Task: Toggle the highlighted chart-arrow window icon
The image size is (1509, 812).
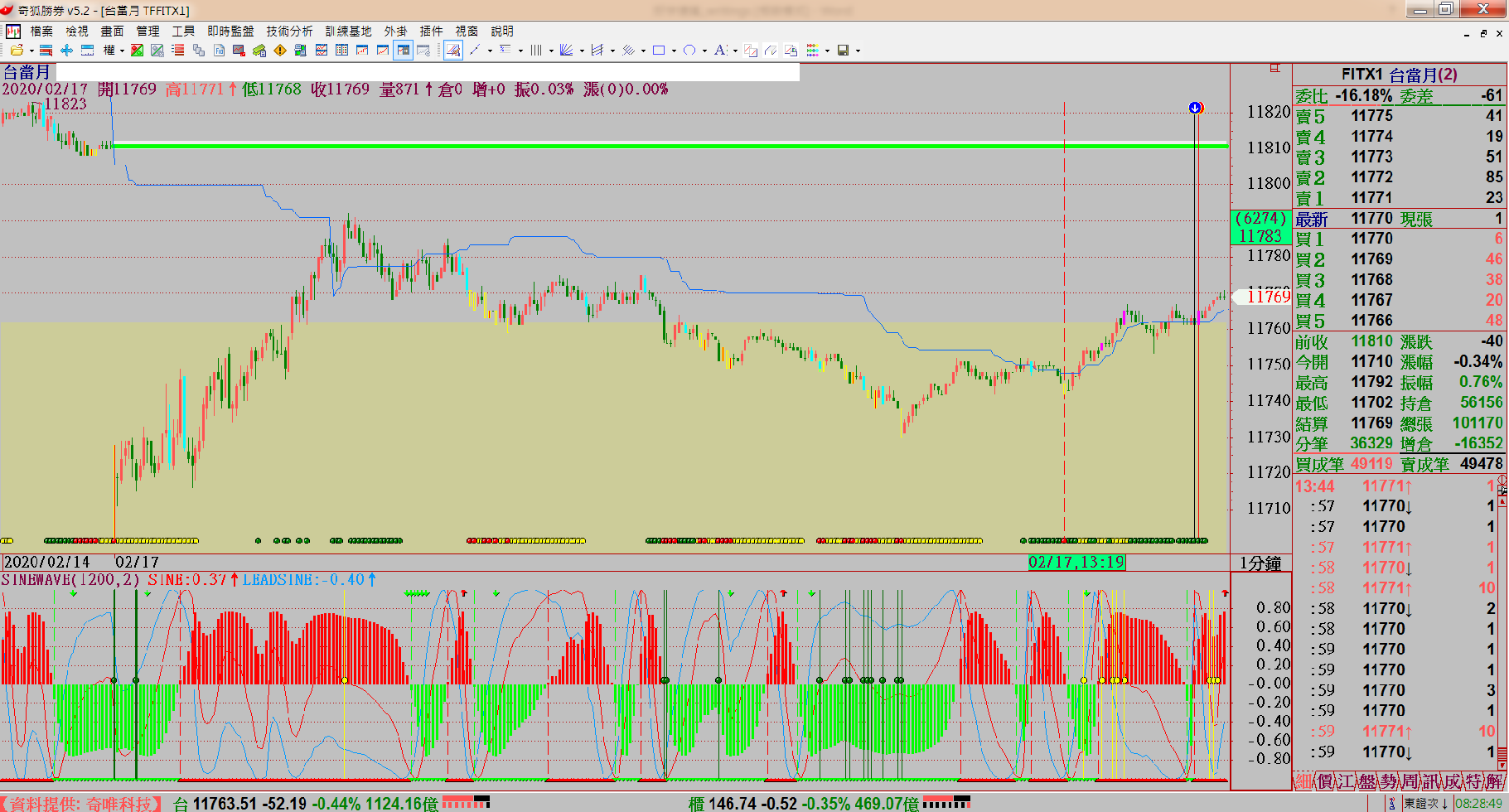Action: click(403, 51)
